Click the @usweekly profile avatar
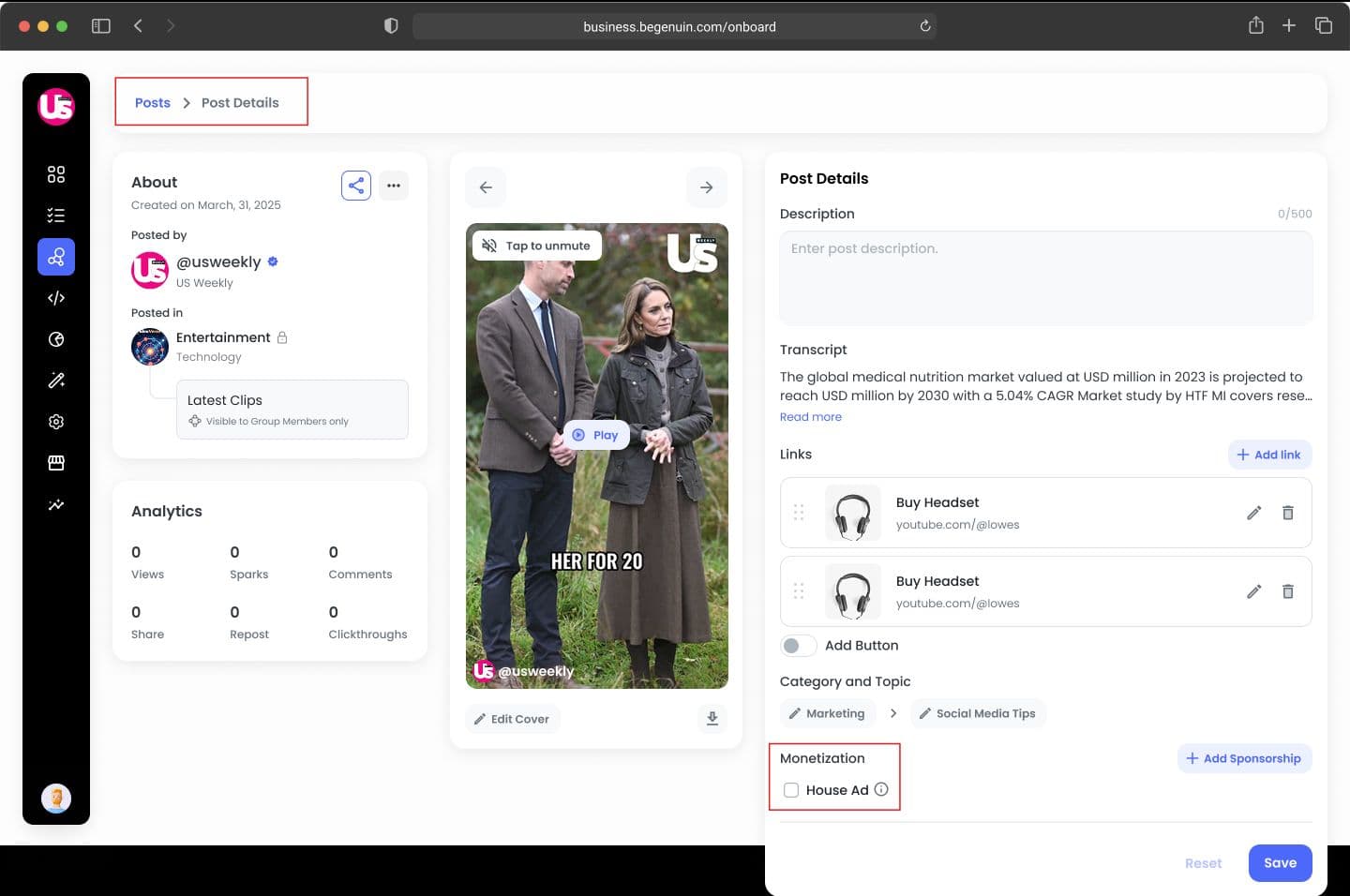This screenshot has width=1350, height=896. [150, 270]
